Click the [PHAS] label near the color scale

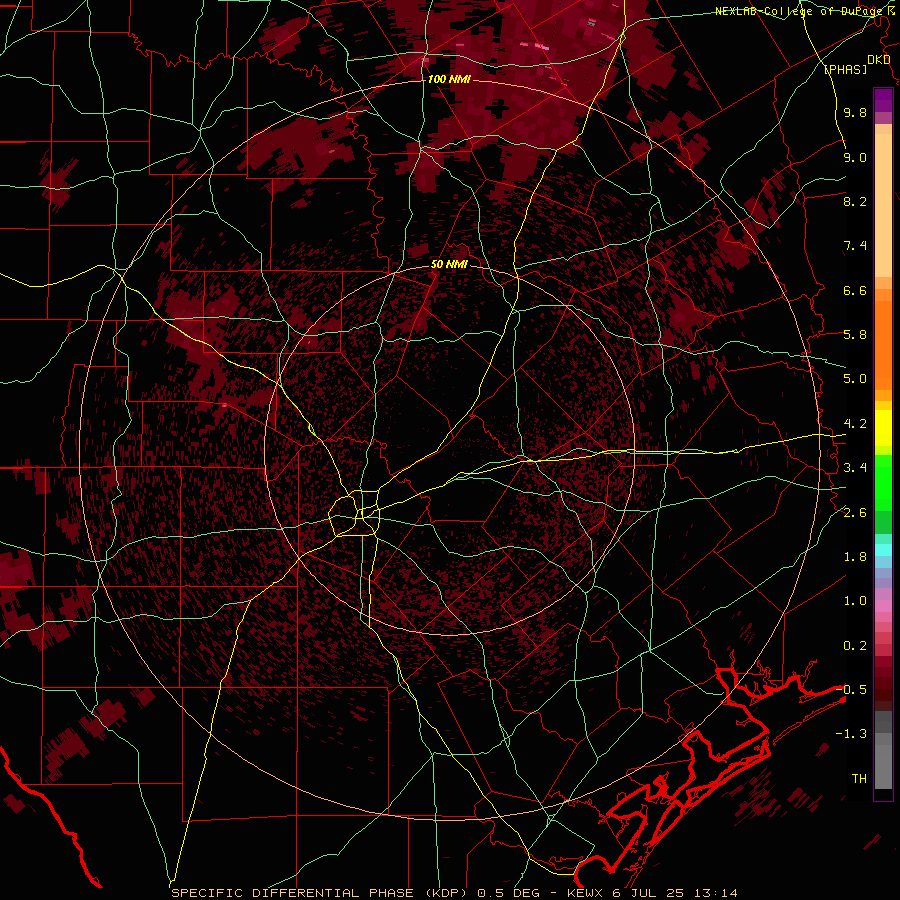point(845,70)
